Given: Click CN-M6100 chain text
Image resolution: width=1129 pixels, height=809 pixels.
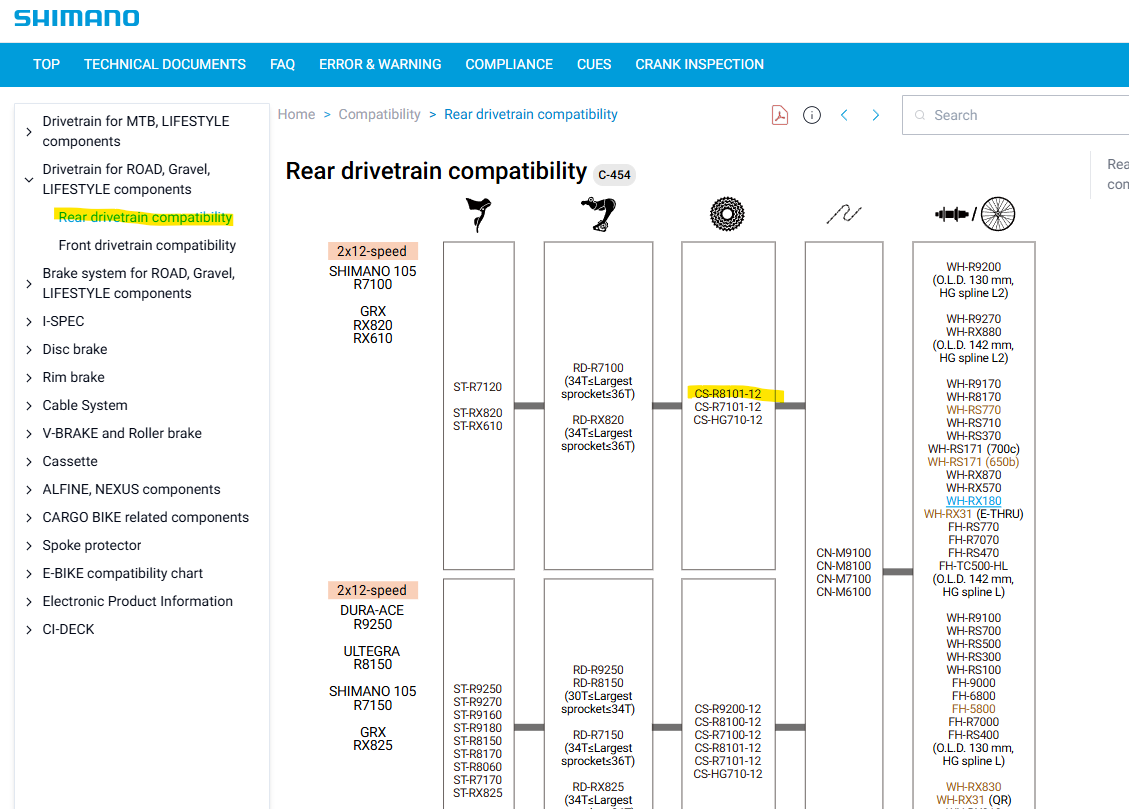Looking at the screenshot, I should coord(843,592).
